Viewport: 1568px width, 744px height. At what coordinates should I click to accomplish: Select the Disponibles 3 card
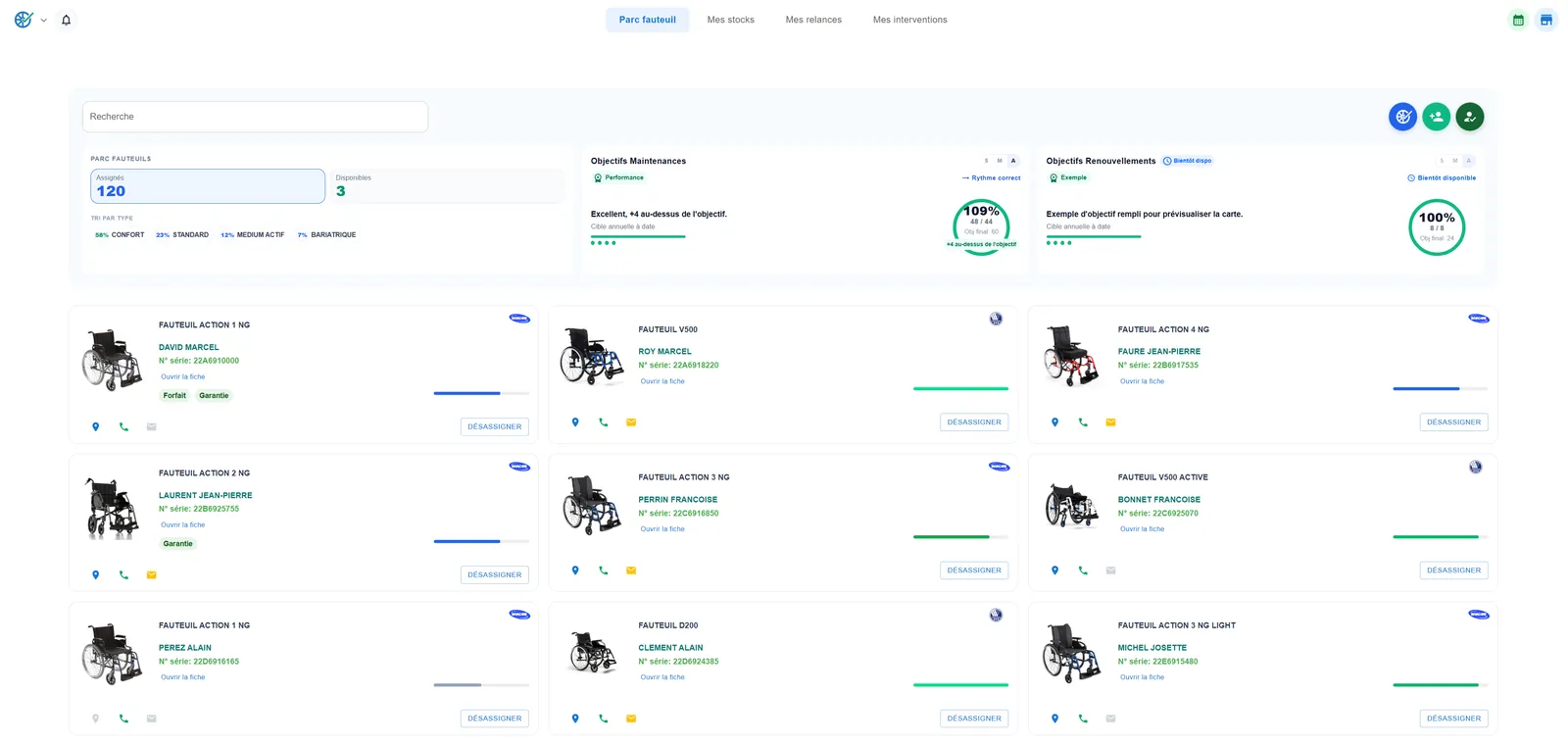click(448, 186)
